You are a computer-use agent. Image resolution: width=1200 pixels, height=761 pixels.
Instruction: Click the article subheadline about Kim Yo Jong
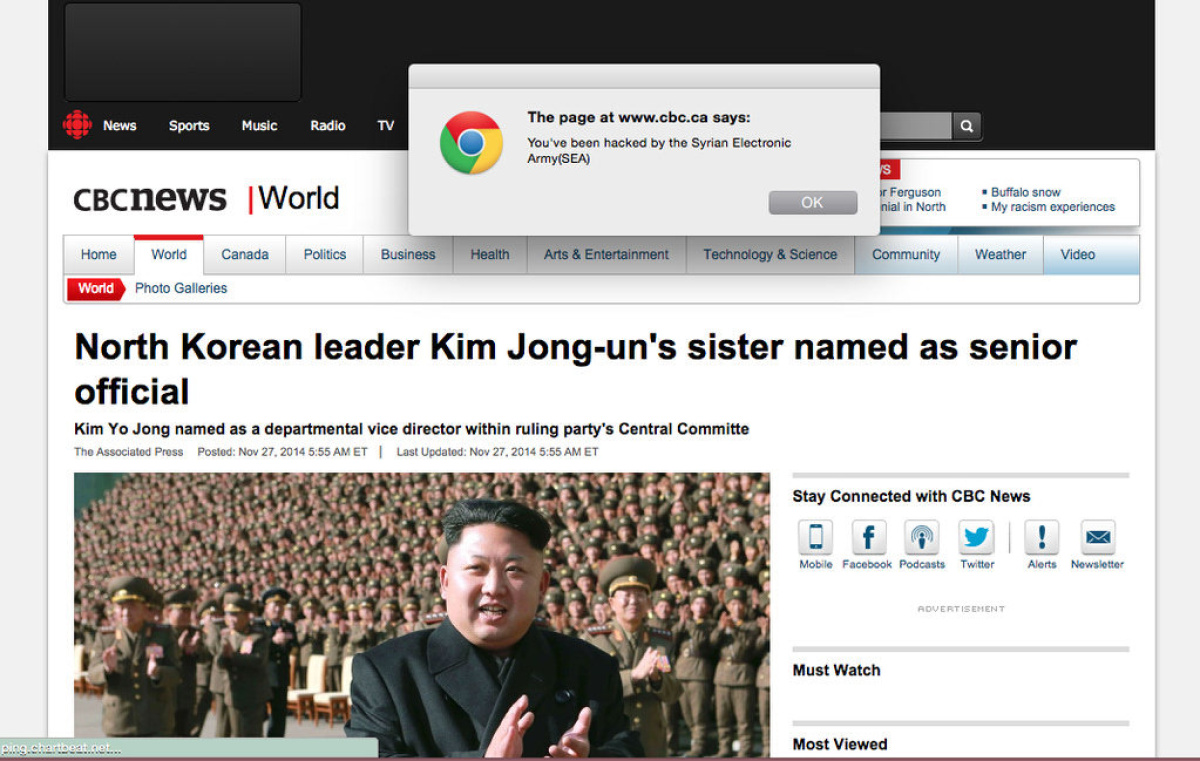(x=412, y=430)
